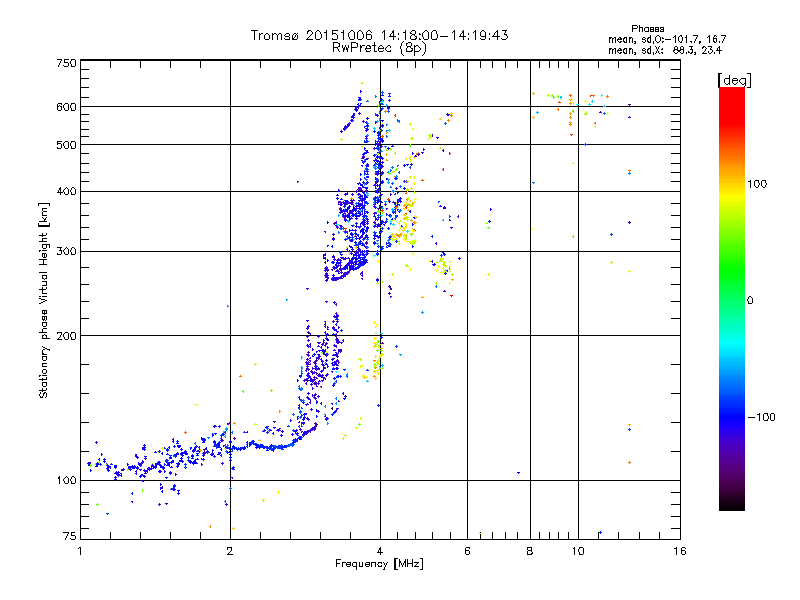Click the x-axis '10' tick label
This screenshot has width=800, height=600.
pos(578,551)
